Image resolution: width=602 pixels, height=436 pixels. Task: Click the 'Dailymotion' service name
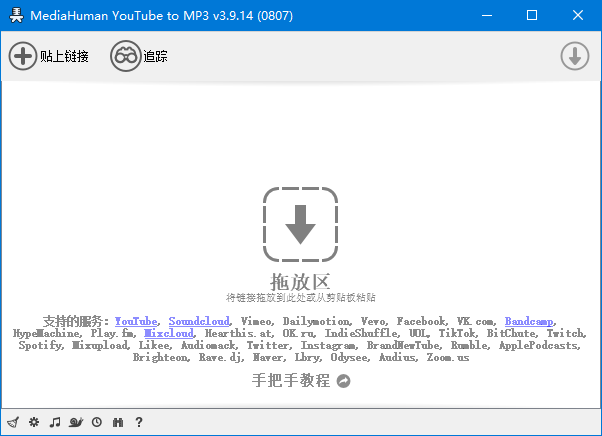[316, 321]
